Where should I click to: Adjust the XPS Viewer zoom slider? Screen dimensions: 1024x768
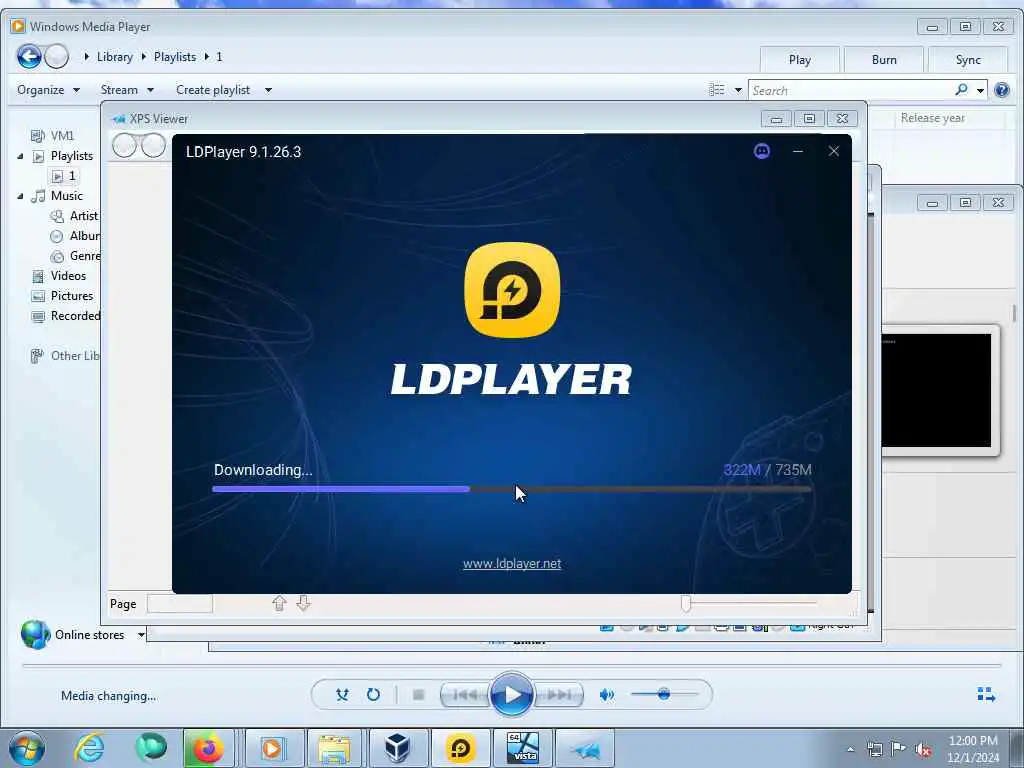[x=686, y=603]
